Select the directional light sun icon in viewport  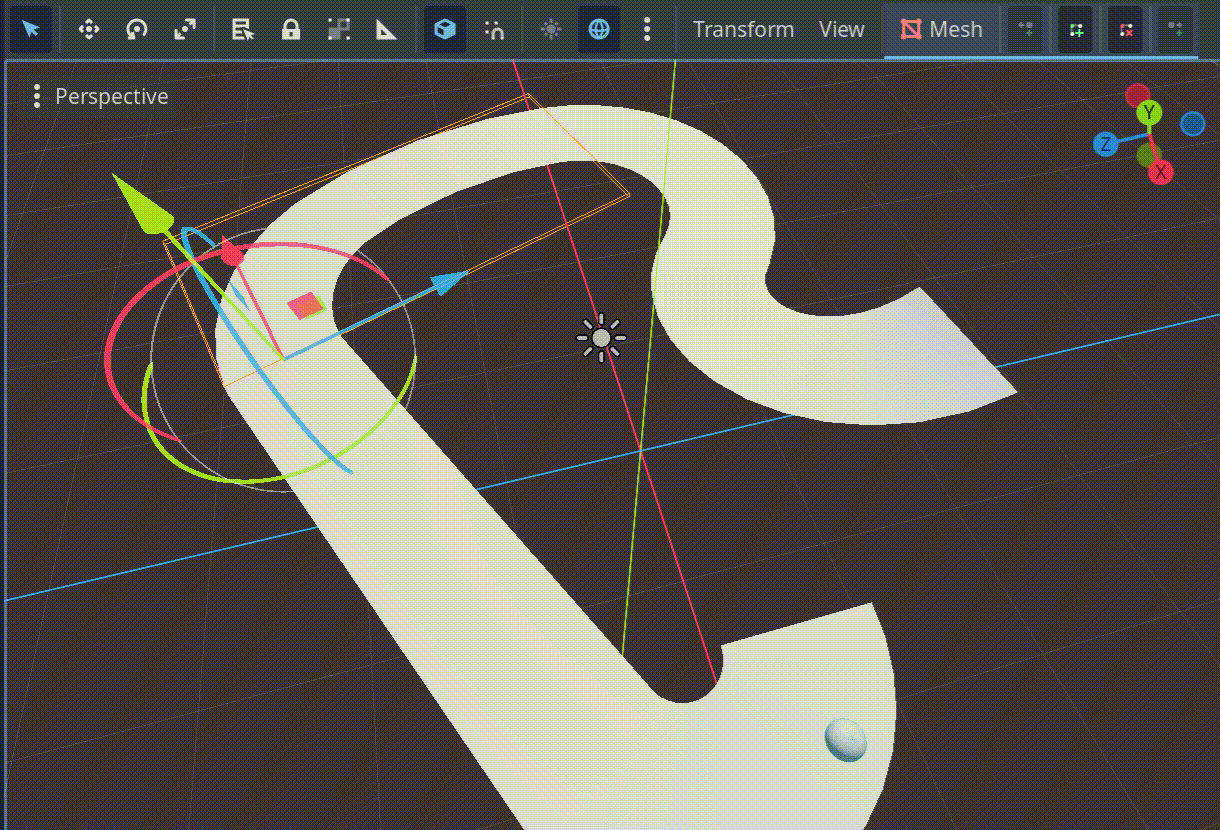(601, 339)
